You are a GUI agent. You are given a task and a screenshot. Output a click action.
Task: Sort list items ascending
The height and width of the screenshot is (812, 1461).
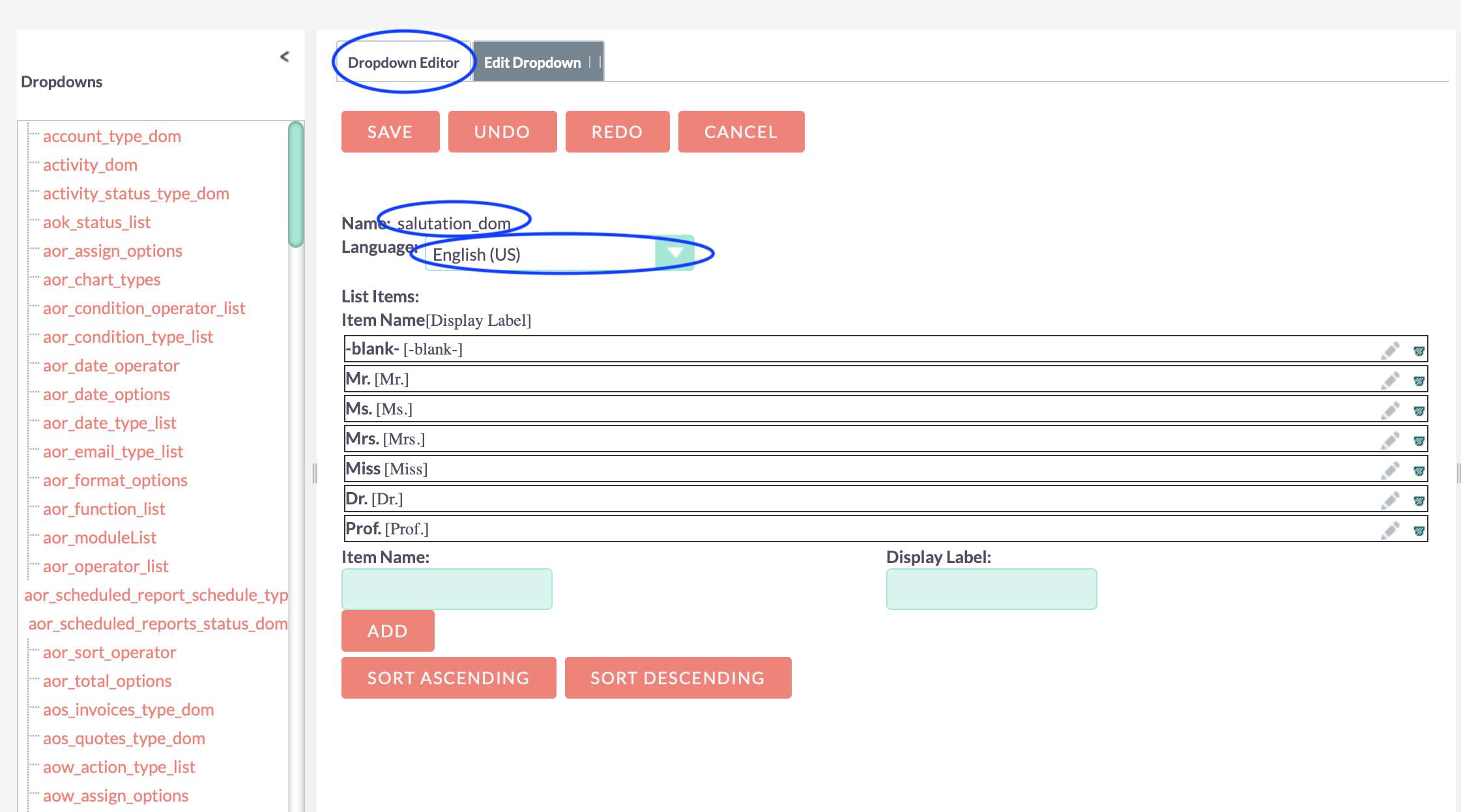448,678
